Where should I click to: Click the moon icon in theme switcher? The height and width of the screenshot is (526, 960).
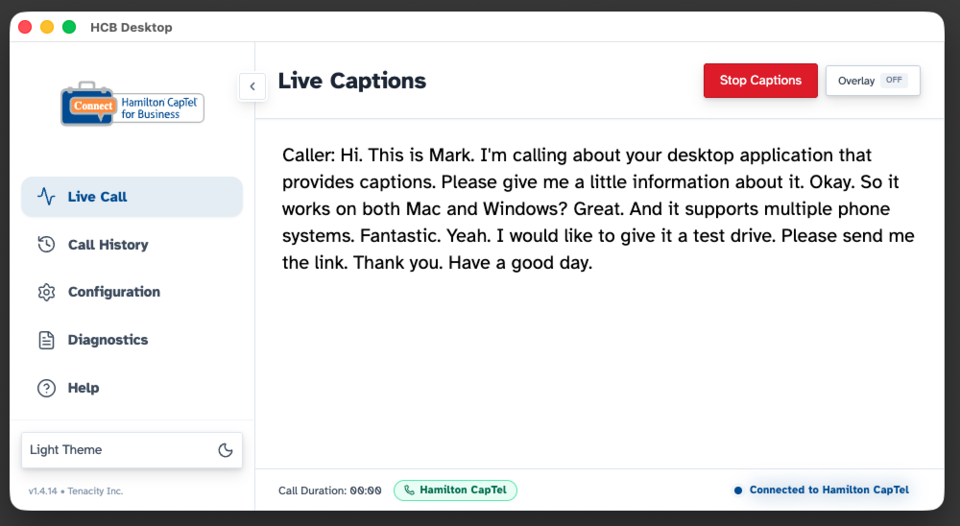[x=225, y=450]
